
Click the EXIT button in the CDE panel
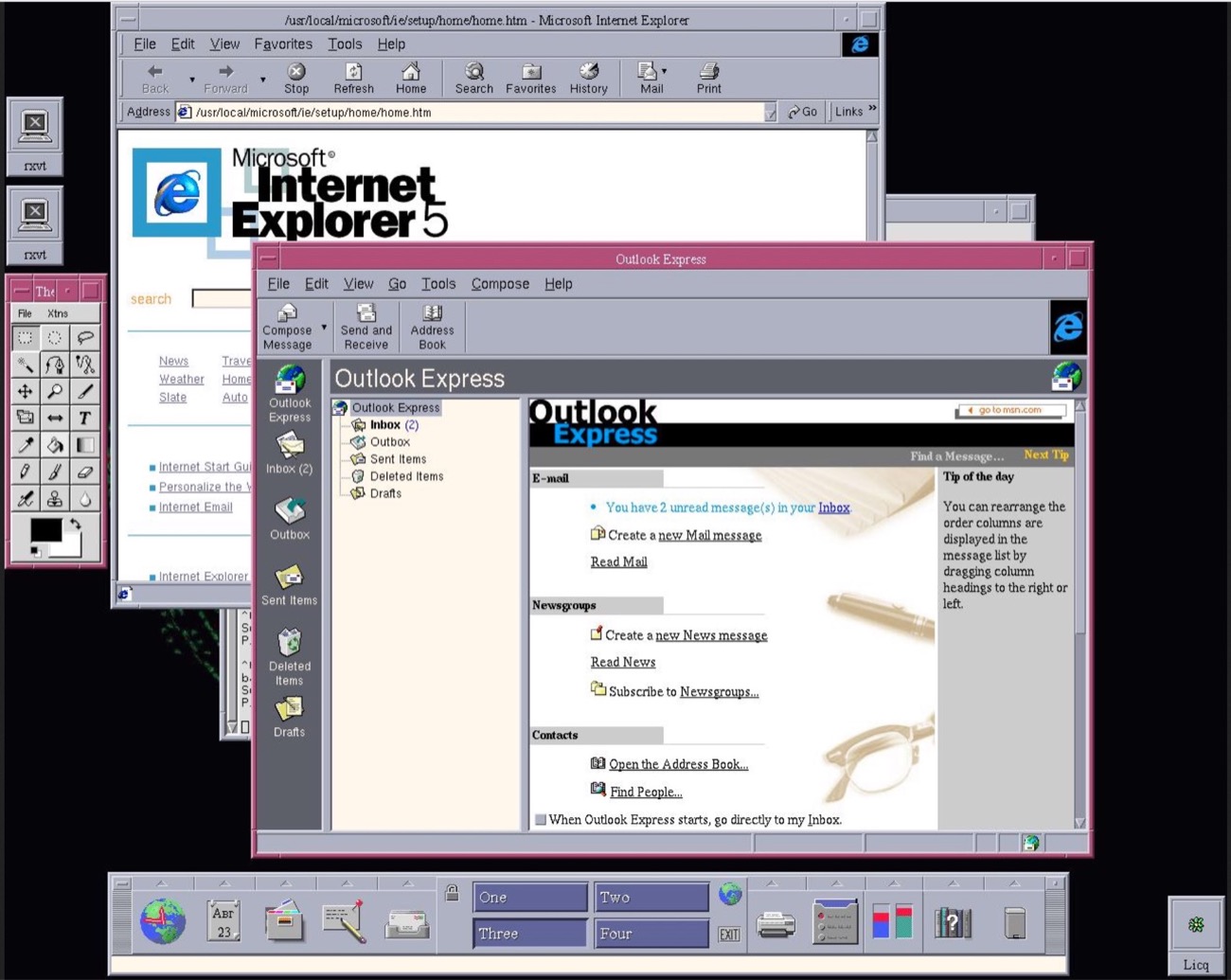pyautogui.click(x=729, y=934)
